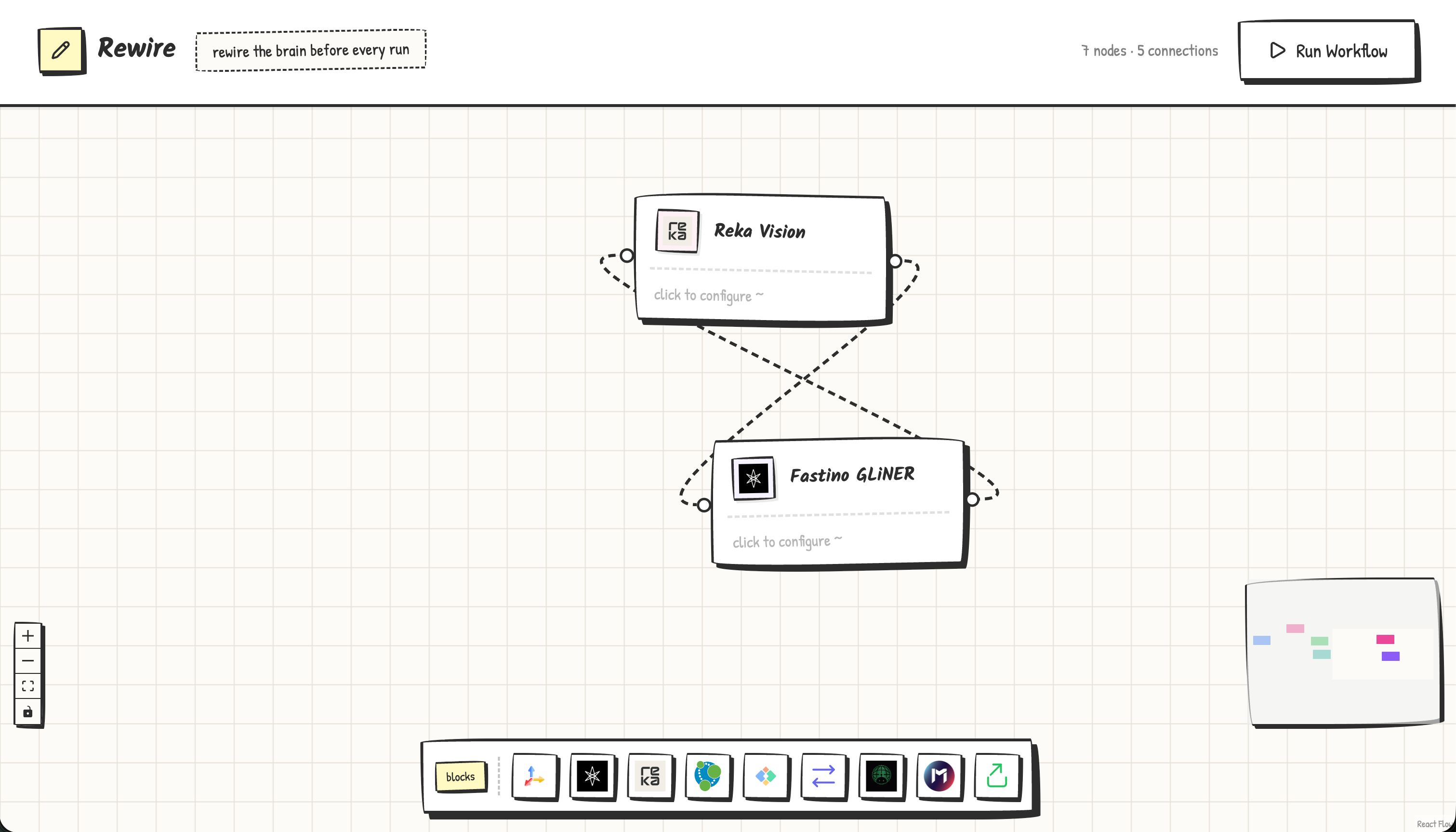This screenshot has height=832, width=1456.
Task: Add the Reka block from toolbar
Action: (650, 776)
